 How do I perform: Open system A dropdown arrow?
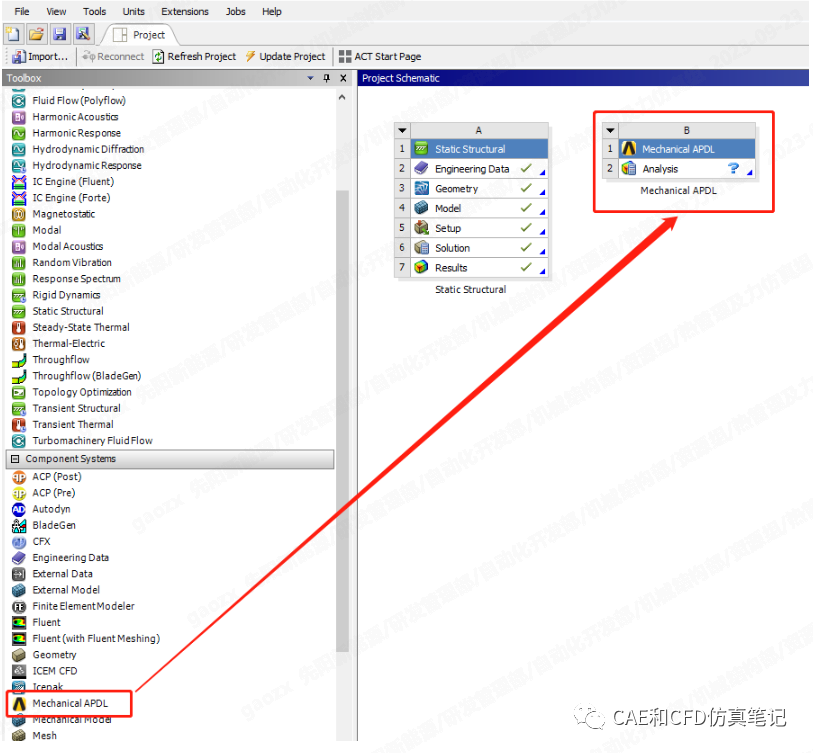tap(402, 130)
